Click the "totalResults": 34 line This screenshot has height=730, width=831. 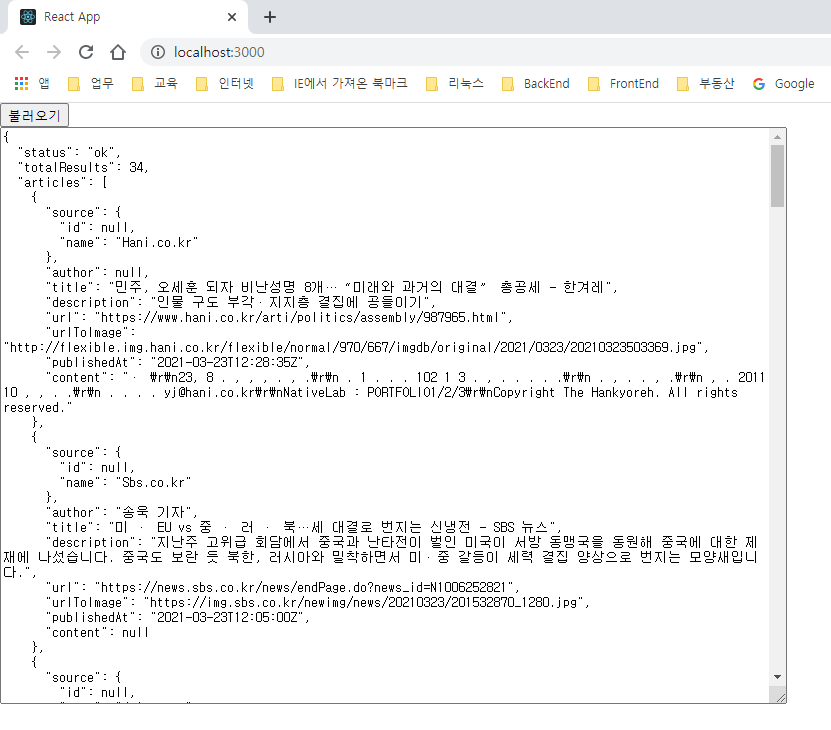pyautogui.click(x=83, y=168)
